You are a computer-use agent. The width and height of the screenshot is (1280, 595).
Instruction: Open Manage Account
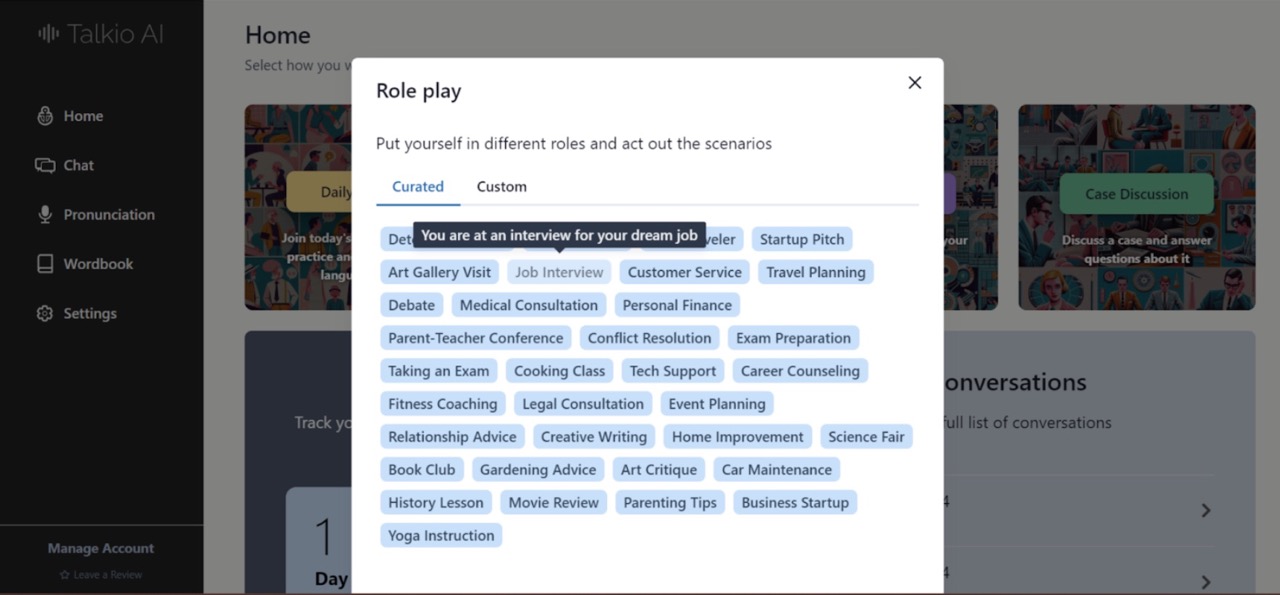[100, 548]
